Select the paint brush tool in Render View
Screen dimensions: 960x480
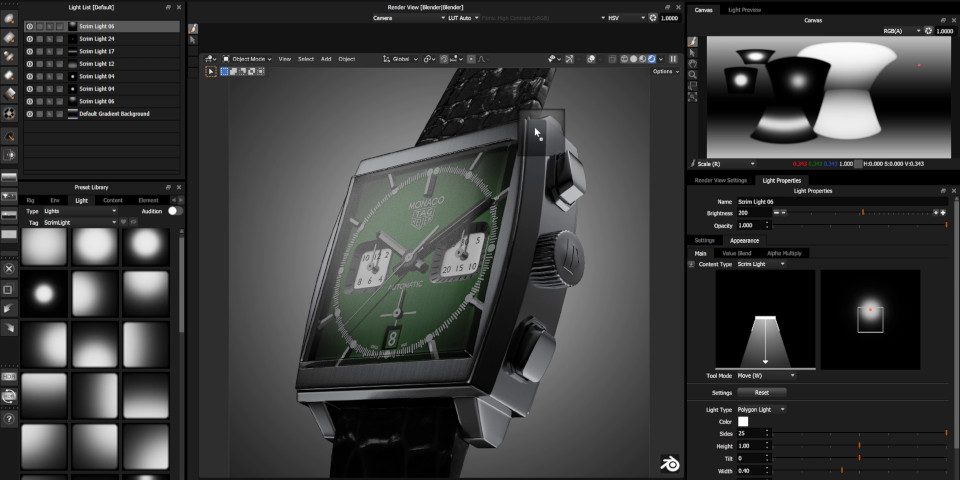(x=192, y=28)
